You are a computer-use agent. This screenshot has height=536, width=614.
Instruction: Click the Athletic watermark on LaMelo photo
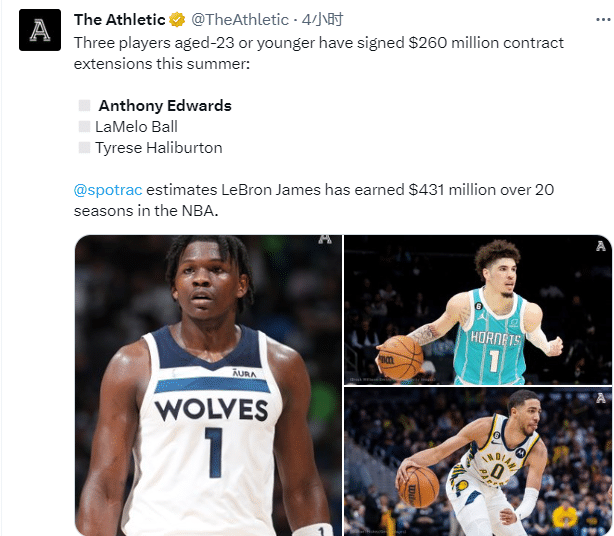pyautogui.click(x=601, y=246)
